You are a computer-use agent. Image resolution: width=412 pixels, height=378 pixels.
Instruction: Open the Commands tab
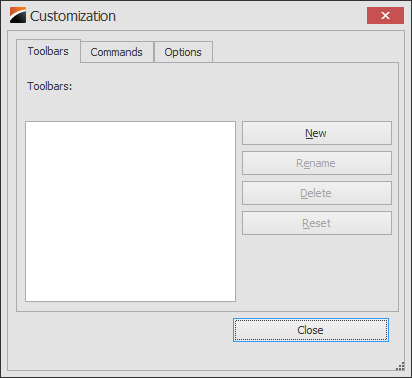point(117,52)
